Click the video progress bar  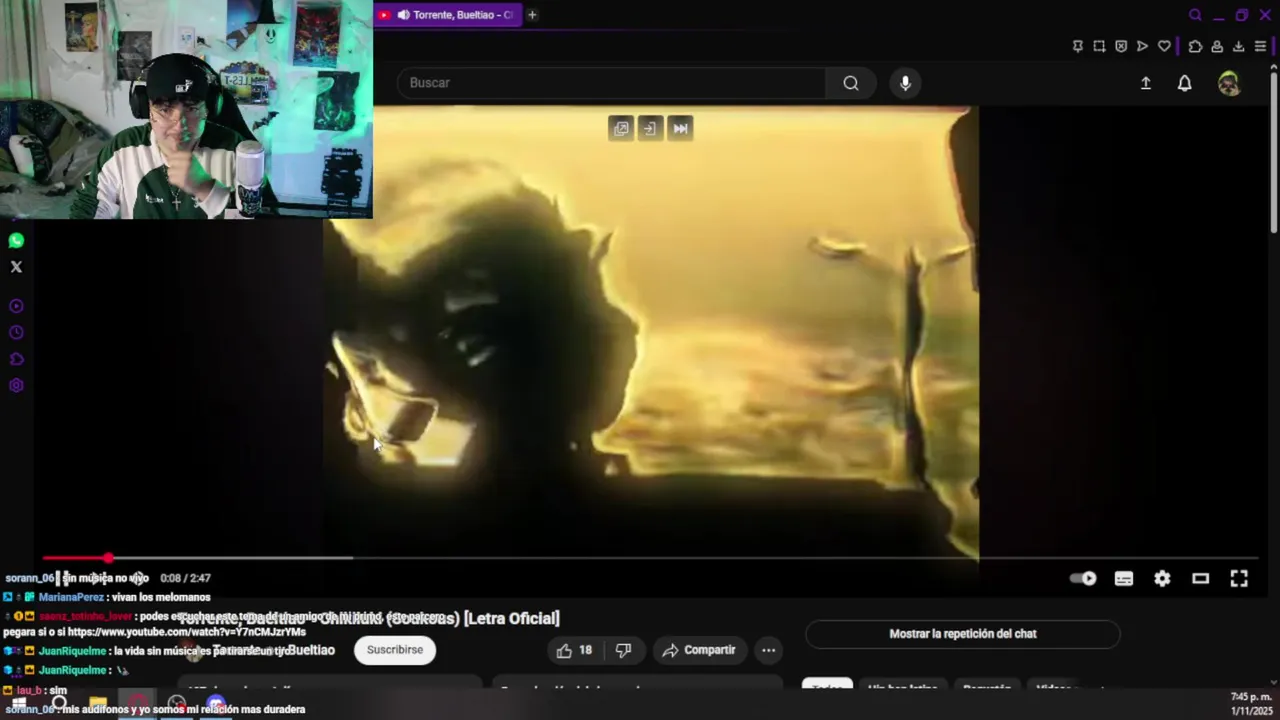650,558
